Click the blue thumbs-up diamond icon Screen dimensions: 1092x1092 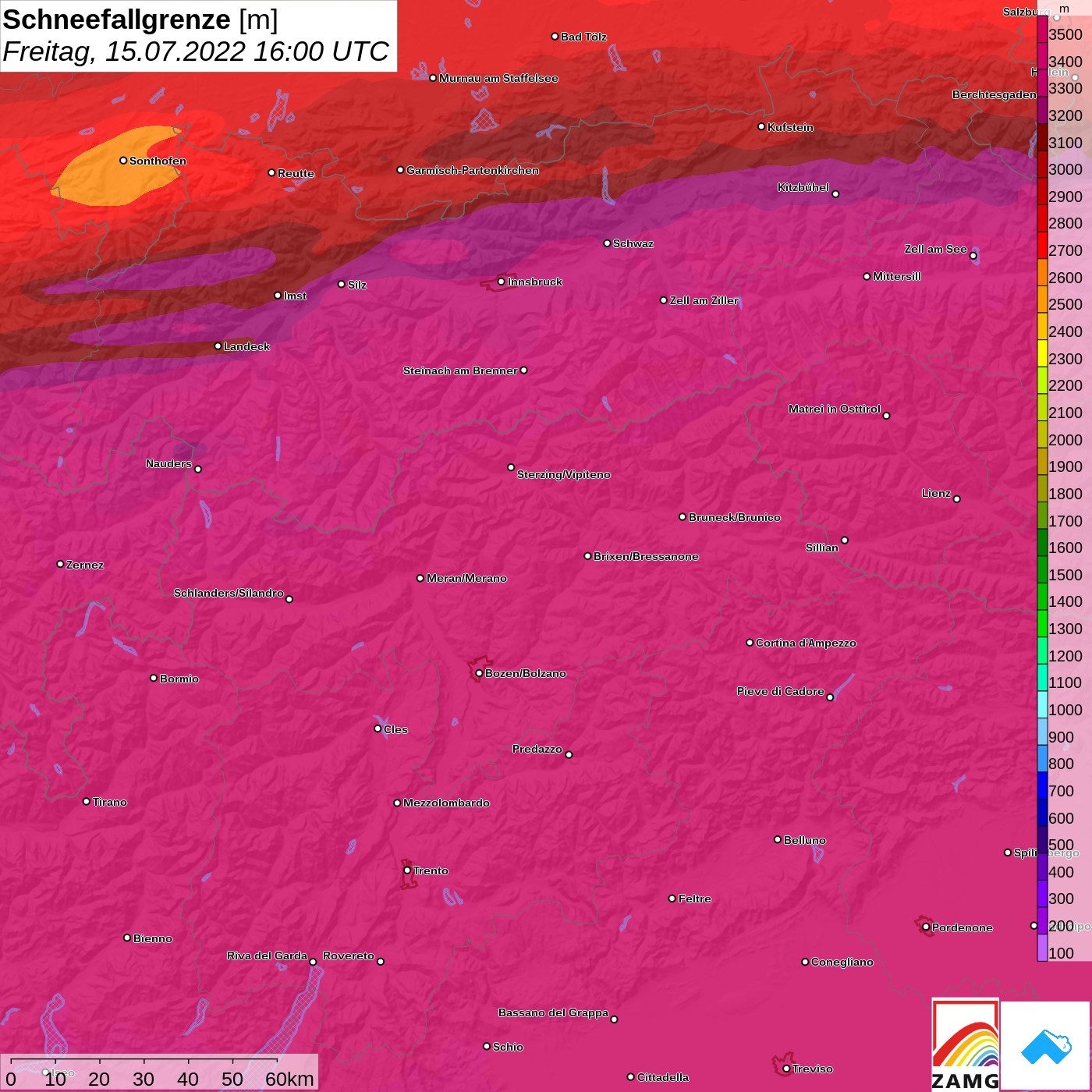click(1046, 1046)
